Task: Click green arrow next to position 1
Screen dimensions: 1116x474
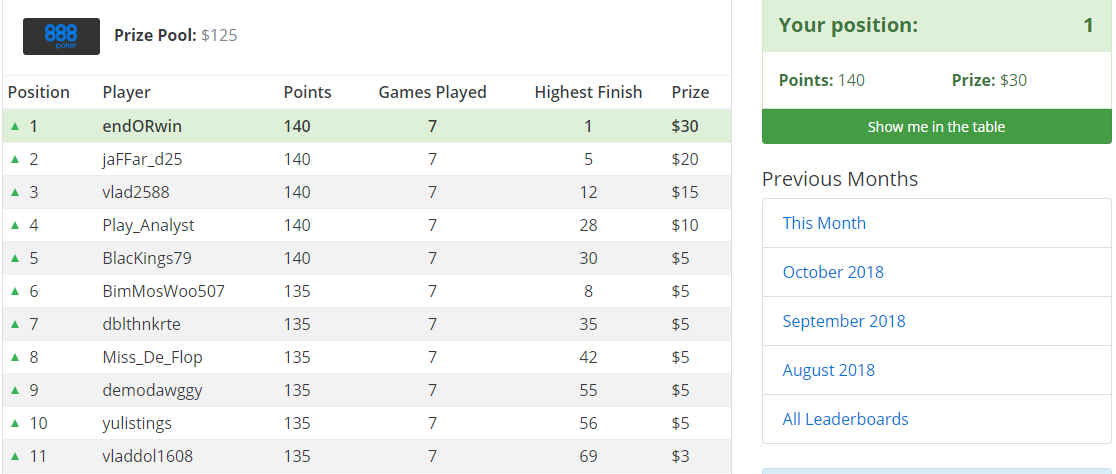Action: tap(15, 127)
